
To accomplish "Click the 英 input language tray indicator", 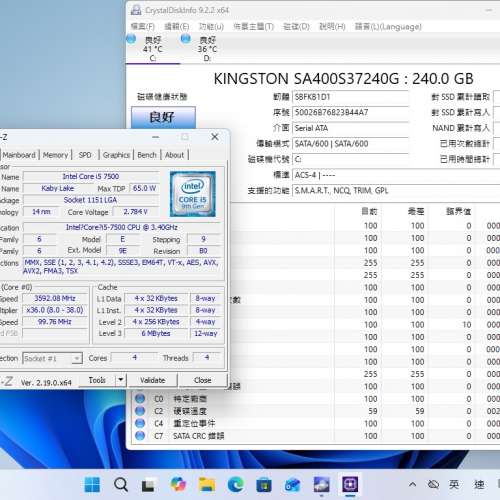I will (454, 484).
